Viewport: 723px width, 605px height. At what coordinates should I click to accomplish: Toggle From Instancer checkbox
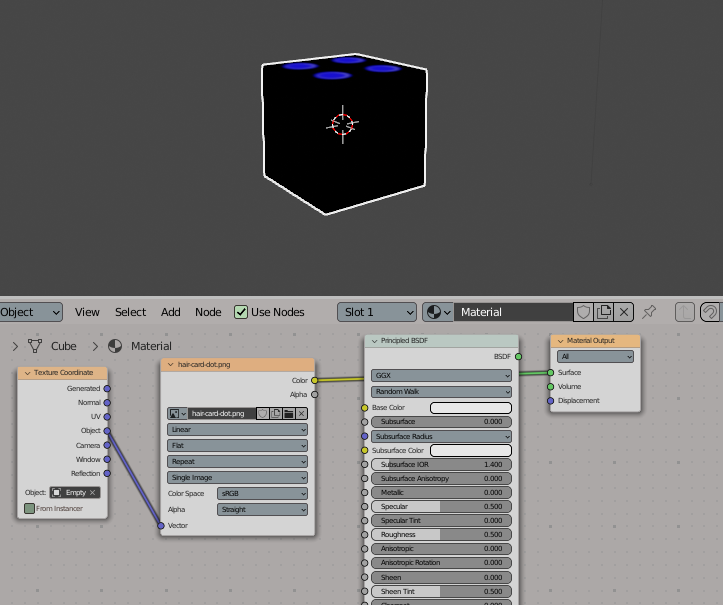30,508
